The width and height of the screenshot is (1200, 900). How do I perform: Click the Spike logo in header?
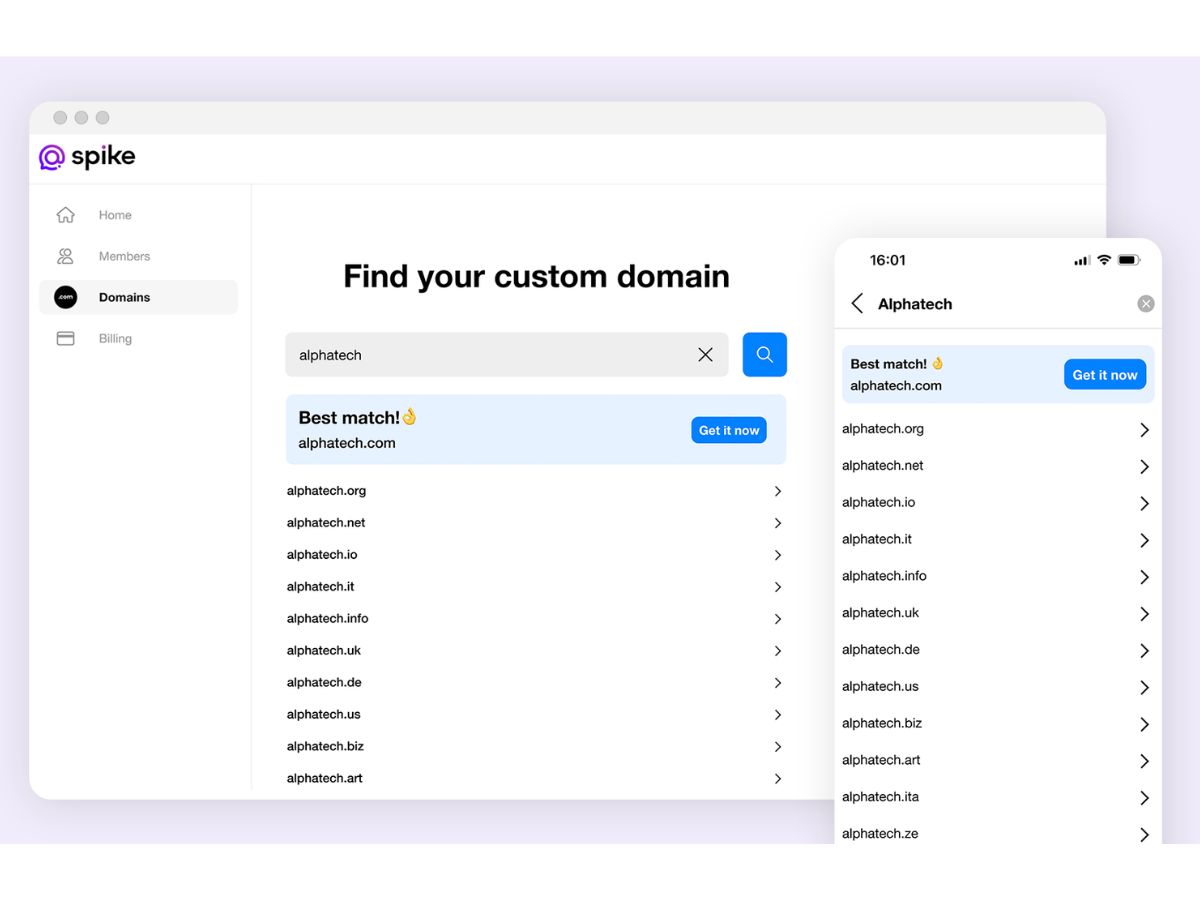pos(87,157)
